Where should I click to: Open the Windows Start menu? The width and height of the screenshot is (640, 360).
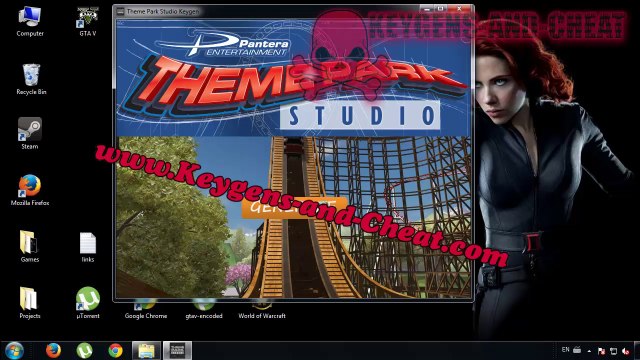click(14, 351)
